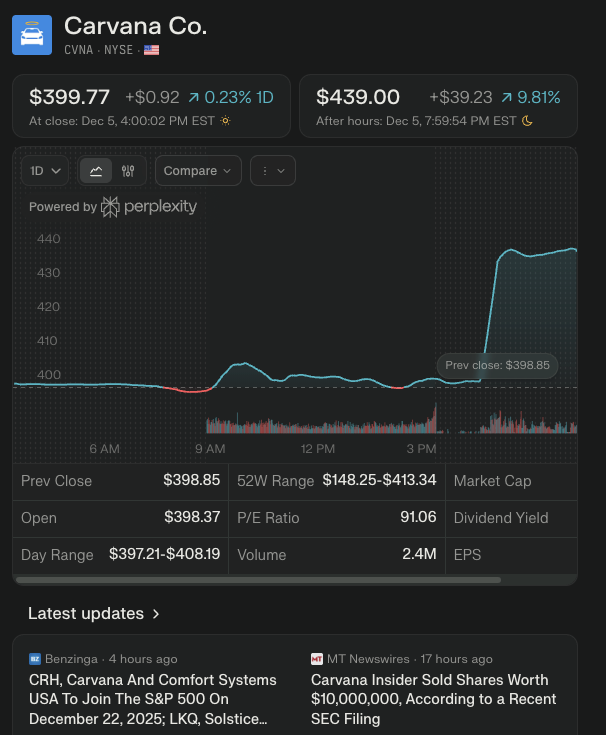Click the 0.23% 1D change value

click(x=232, y=98)
